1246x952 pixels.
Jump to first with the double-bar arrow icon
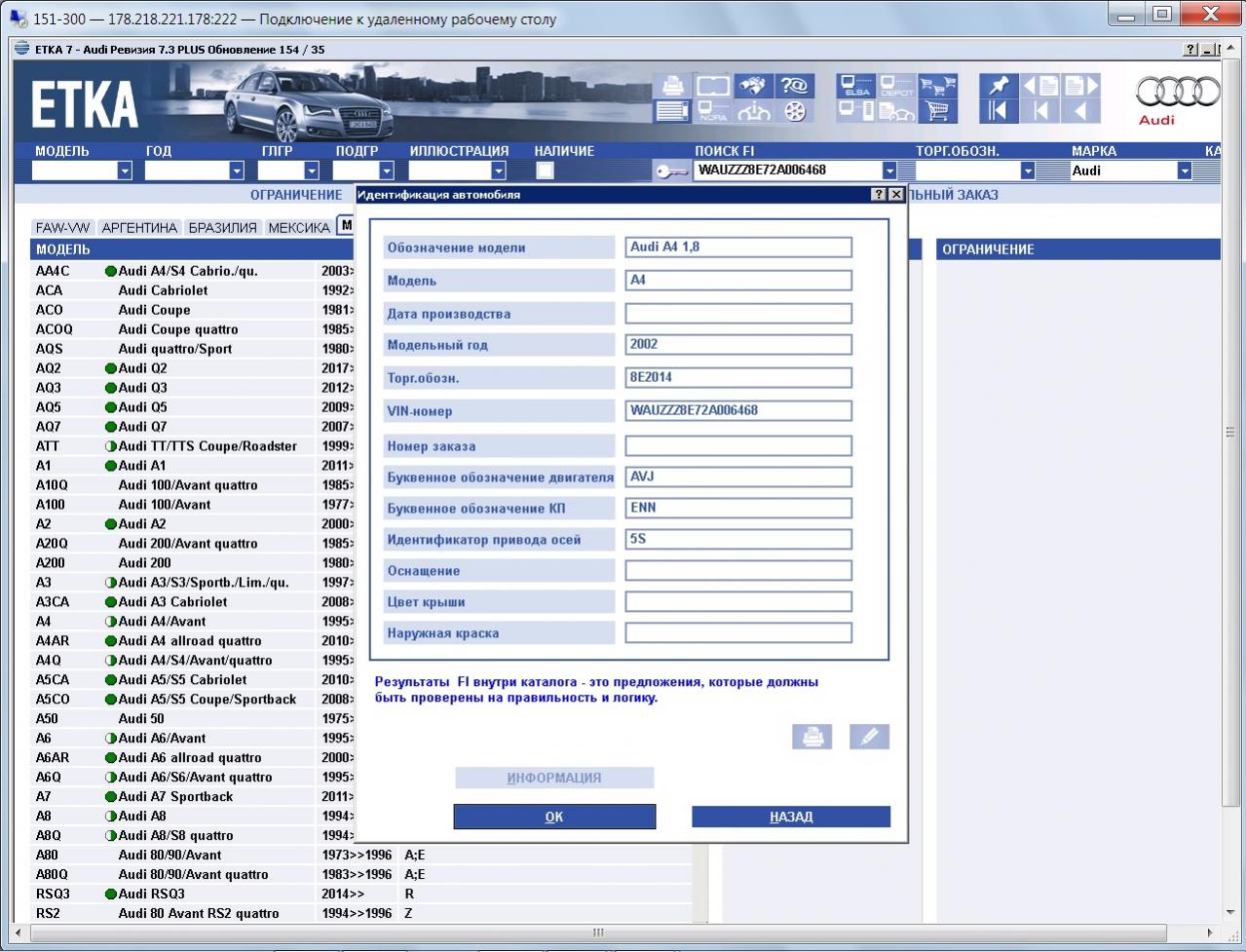coord(998,111)
